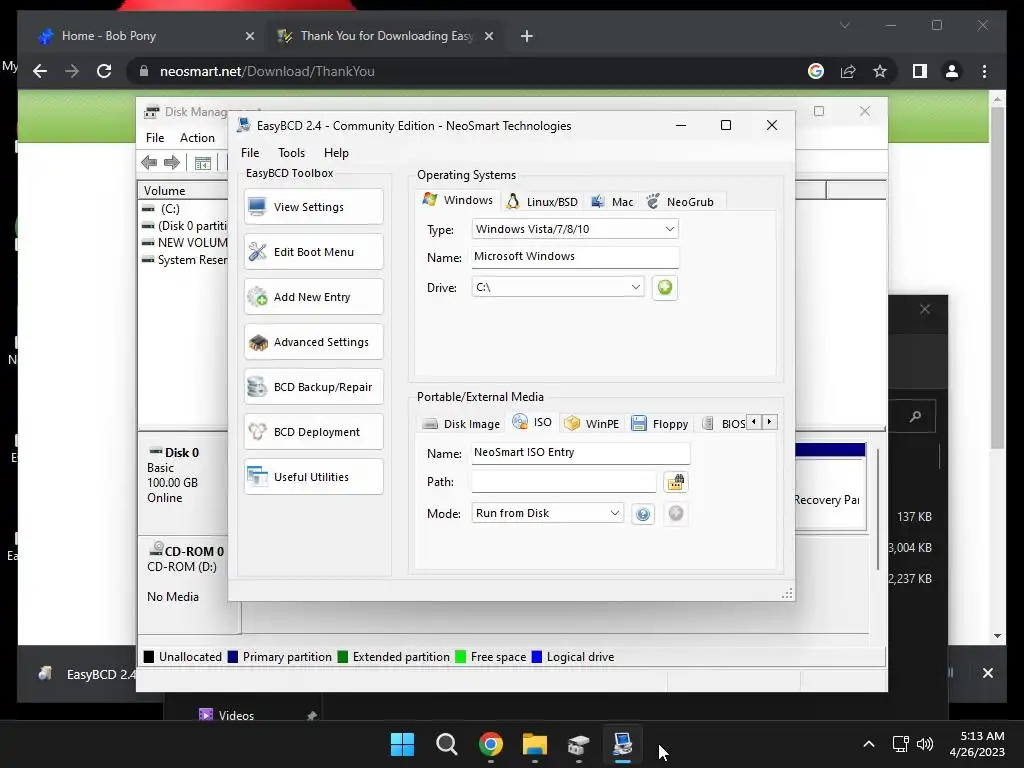
Task: Click Disk Management forward arrow icon
Action: [x=172, y=163]
